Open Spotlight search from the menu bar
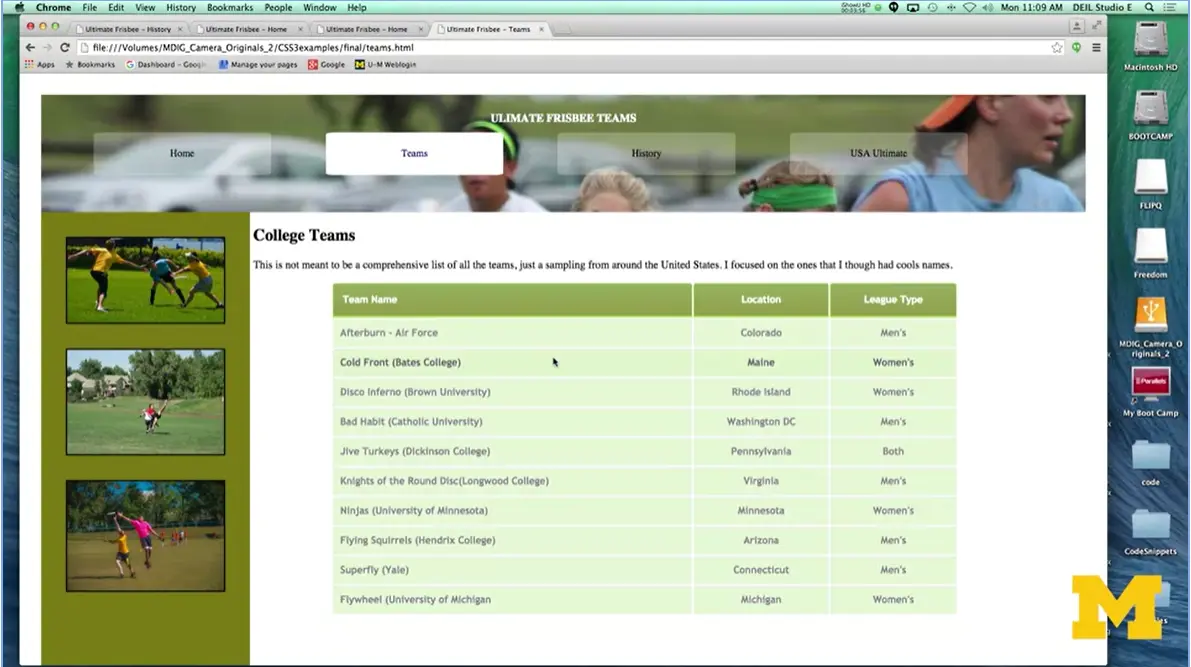 coord(1147,7)
